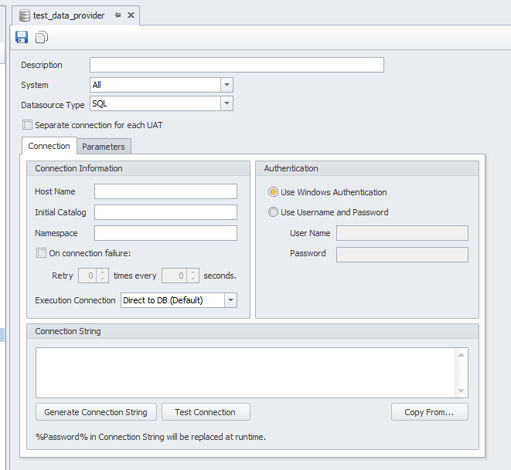Image resolution: width=511 pixels, height=470 pixels.
Task: Choose Use Windows Authentication radio button
Action: 273,192
